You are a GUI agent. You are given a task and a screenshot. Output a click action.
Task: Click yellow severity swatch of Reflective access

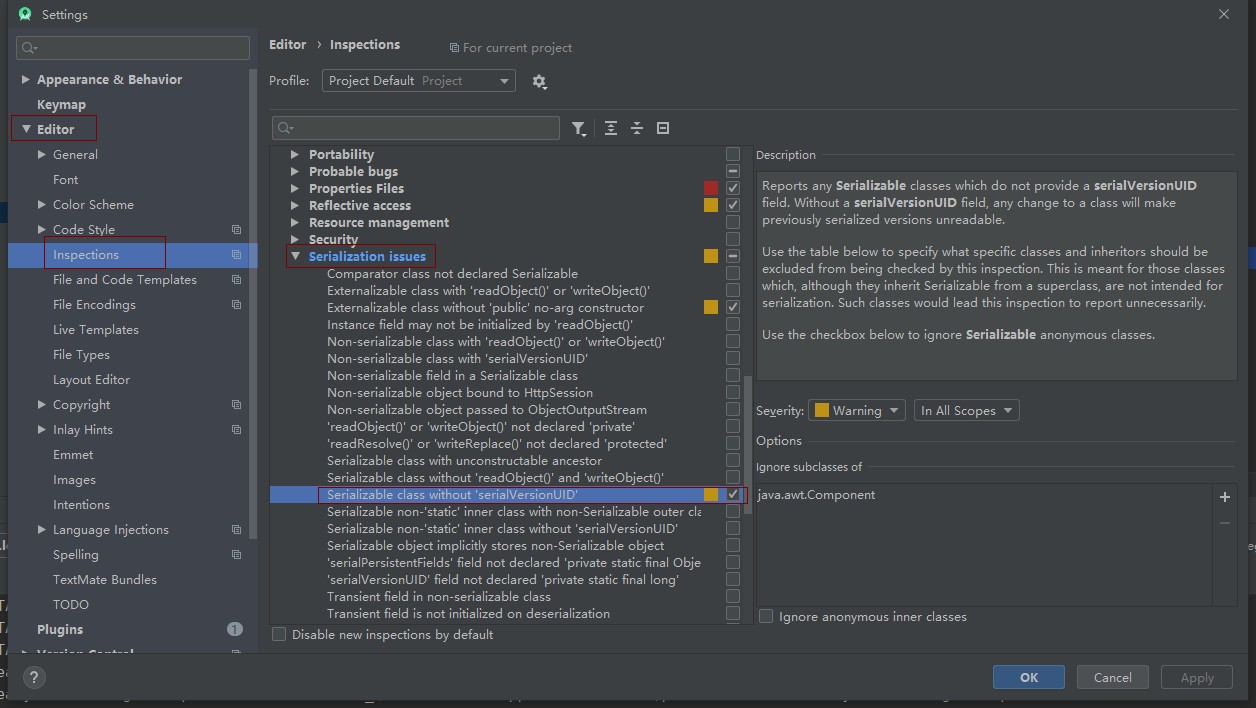pyautogui.click(x=711, y=205)
